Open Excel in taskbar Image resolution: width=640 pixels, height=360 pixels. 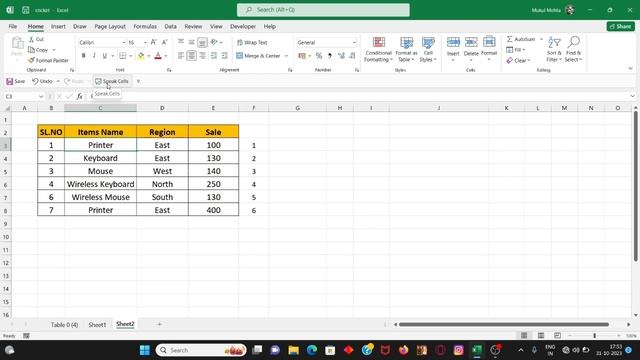[476, 350]
